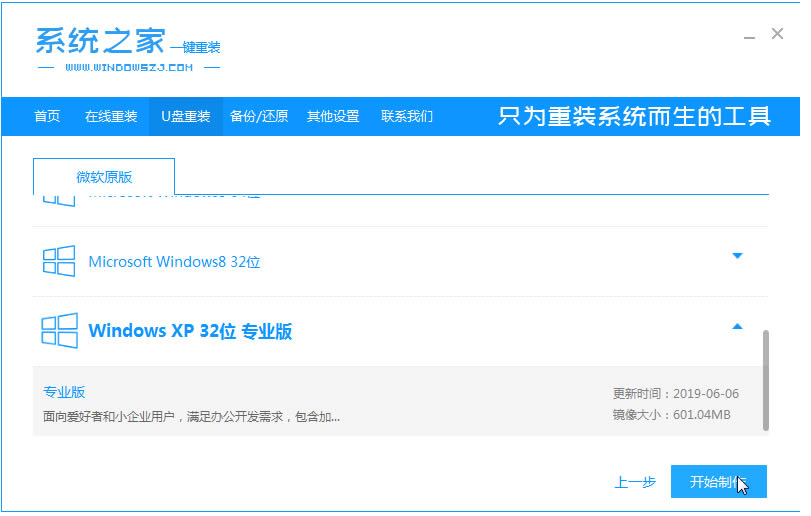Click the Windows logo beside Windows8 32位
Viewport: 811px width, 516px height.
click(x=58, y=261)
